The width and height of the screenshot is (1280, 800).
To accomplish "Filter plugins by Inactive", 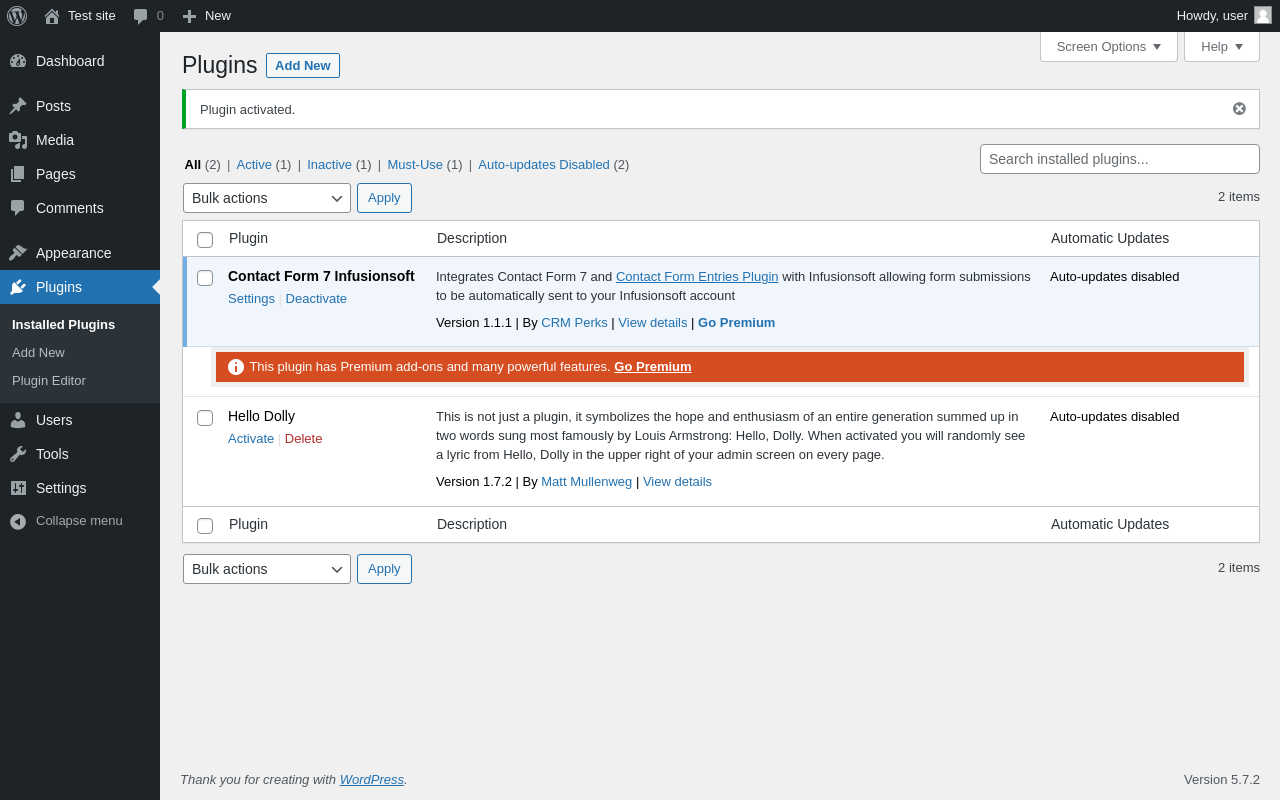I will (x=329, y=165).
